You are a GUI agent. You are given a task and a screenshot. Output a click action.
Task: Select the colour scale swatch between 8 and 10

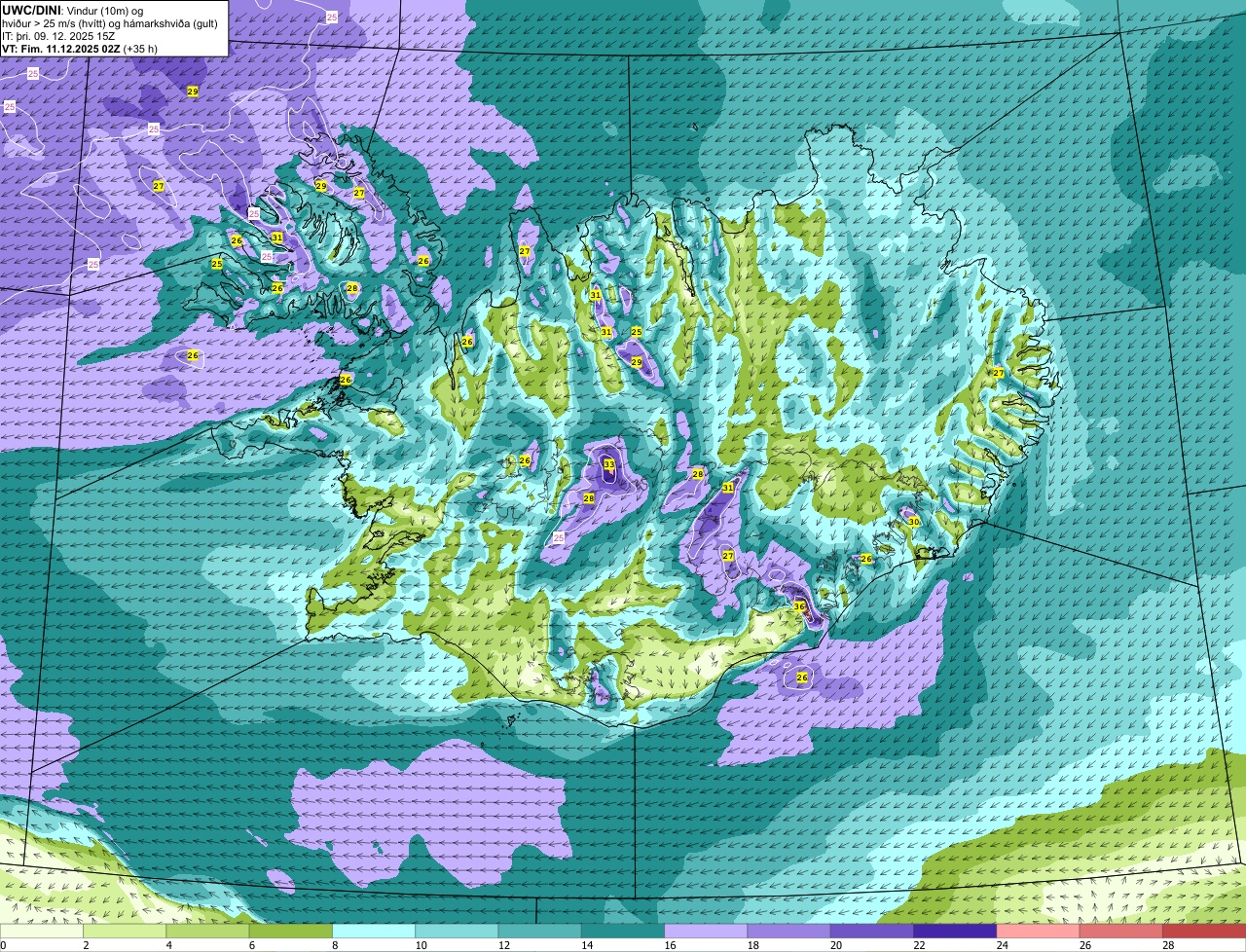click(374, 932)
